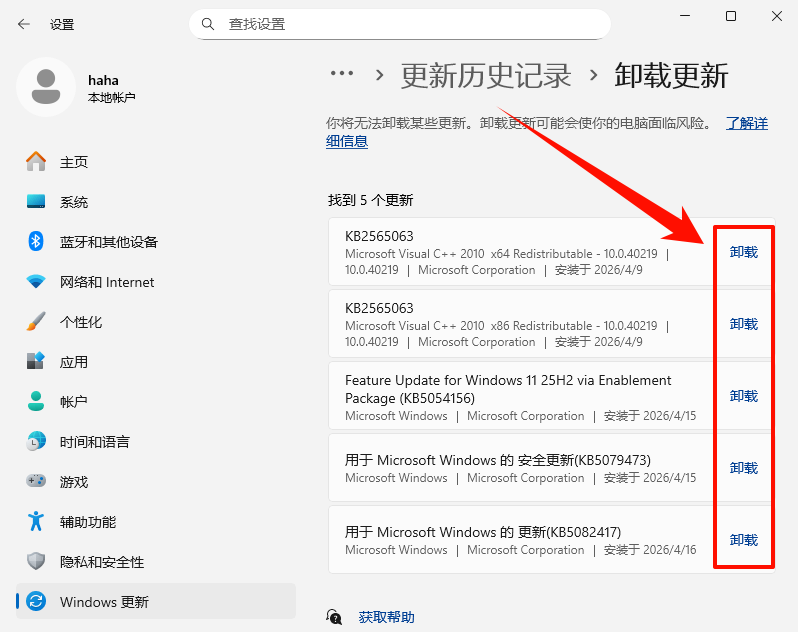798x632 pixels.
Task: Focus the 查找设置 search field
Action: click(x=400, y=24)
